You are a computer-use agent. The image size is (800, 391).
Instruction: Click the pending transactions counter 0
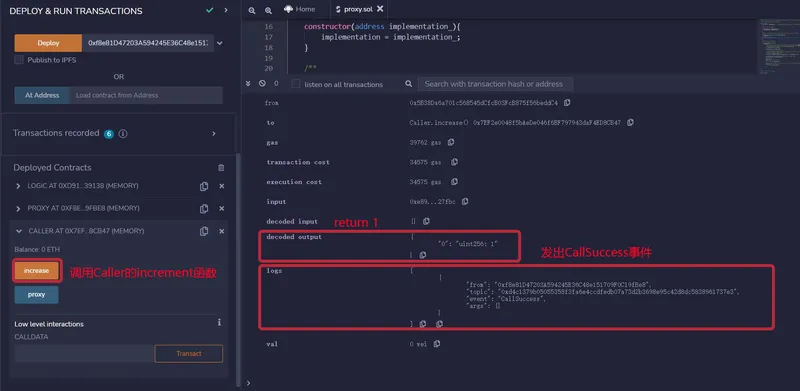(x=276, y=84)
